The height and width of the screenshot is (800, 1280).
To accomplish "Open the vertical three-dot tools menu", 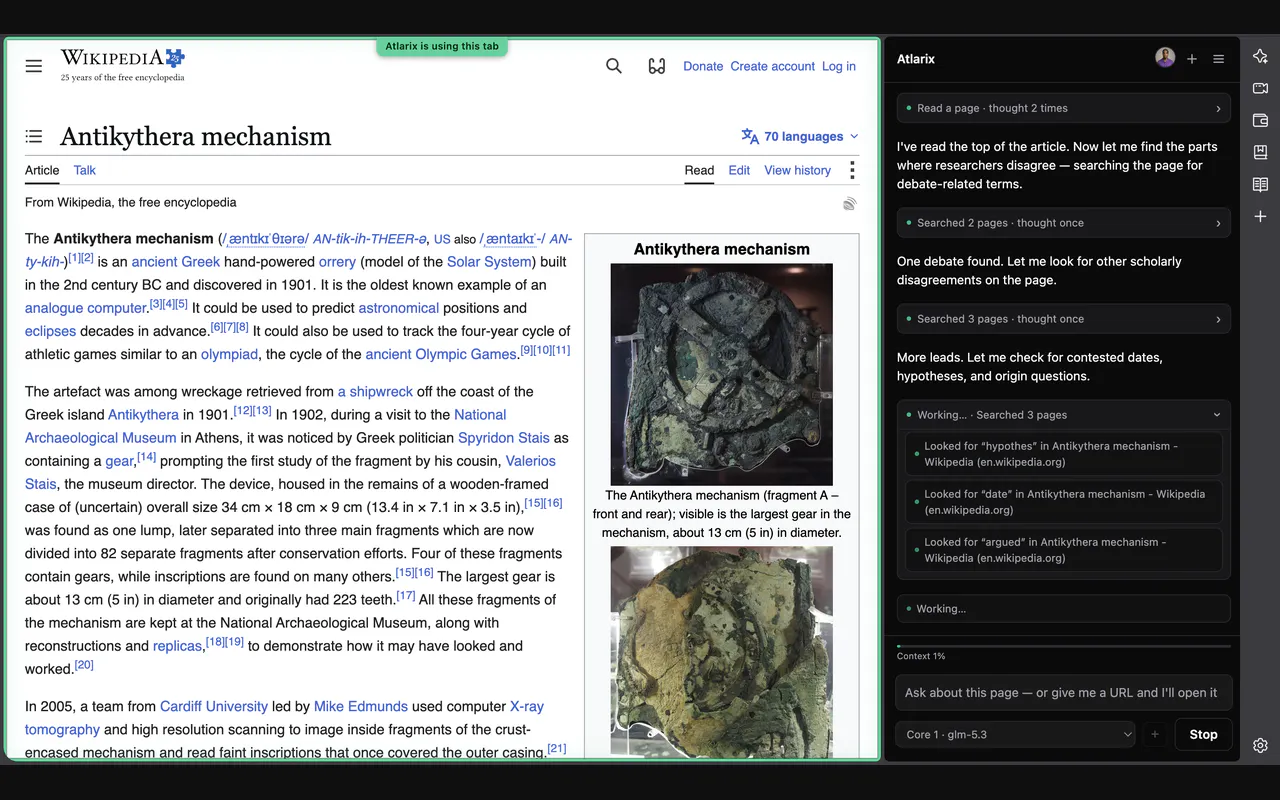I will pos(852,170).
